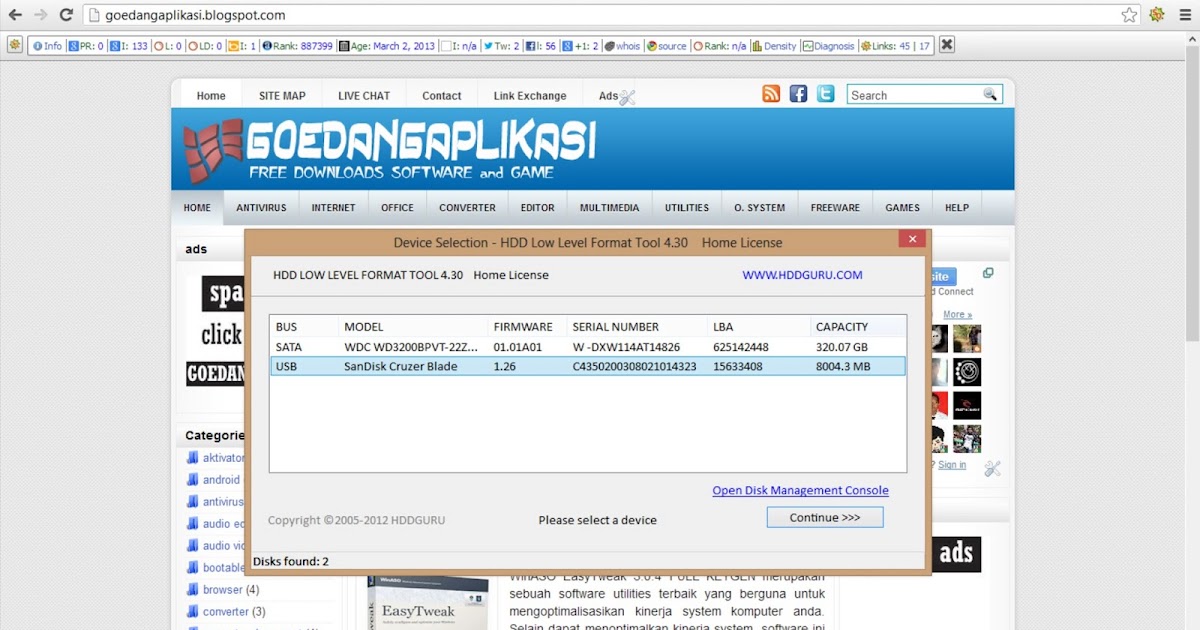
Task: Click the Info item in SEO toolbar
Action: tap(47, 46)
